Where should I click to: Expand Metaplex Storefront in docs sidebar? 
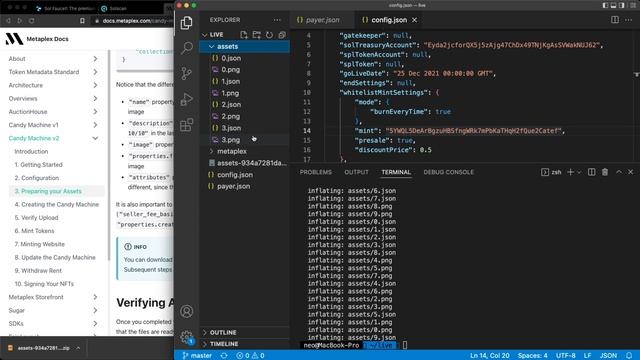95,297
